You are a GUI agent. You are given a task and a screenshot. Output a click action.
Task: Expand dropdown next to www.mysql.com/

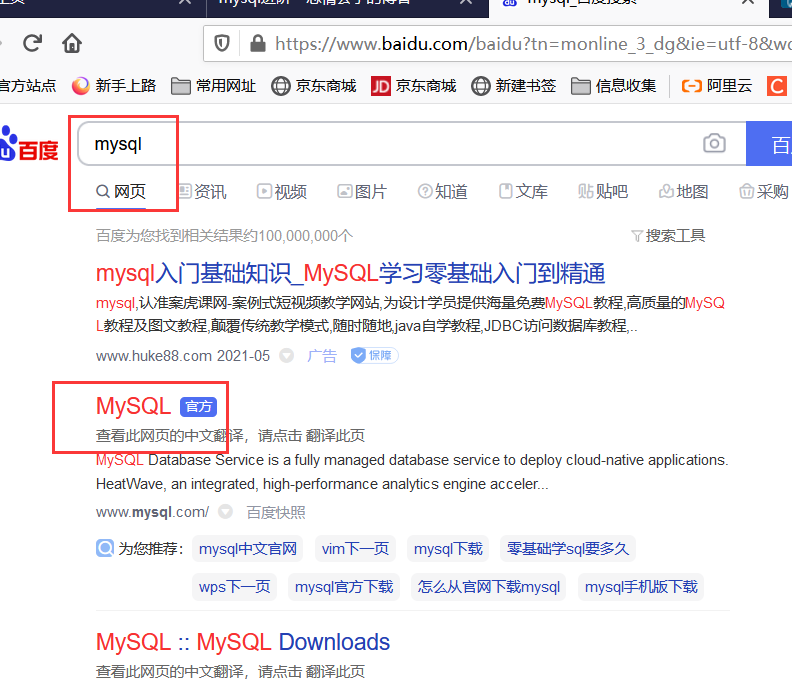(225, 512)
